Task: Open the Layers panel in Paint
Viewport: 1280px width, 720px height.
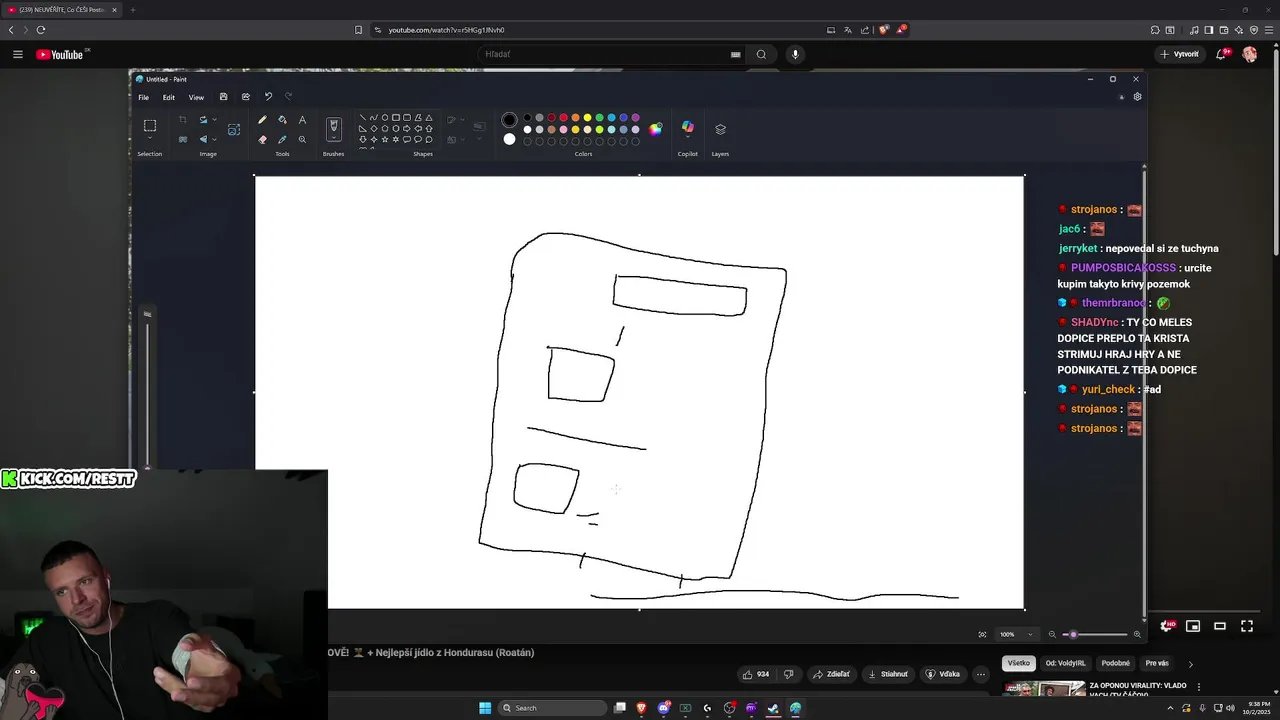Action: pyautogui.click(x=720, y=129)
